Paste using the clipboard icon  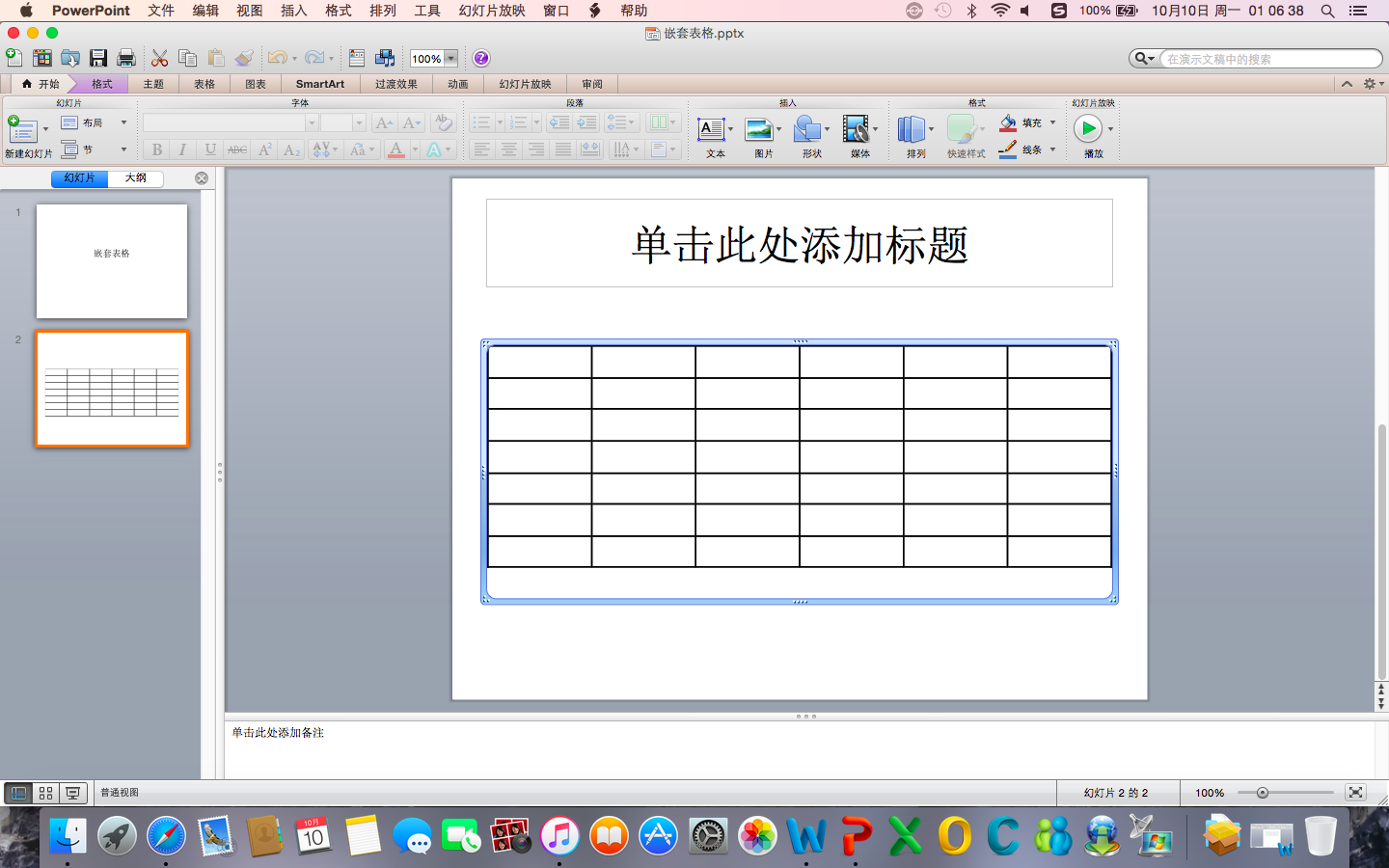pyautogui.click(x=216, y=58)
